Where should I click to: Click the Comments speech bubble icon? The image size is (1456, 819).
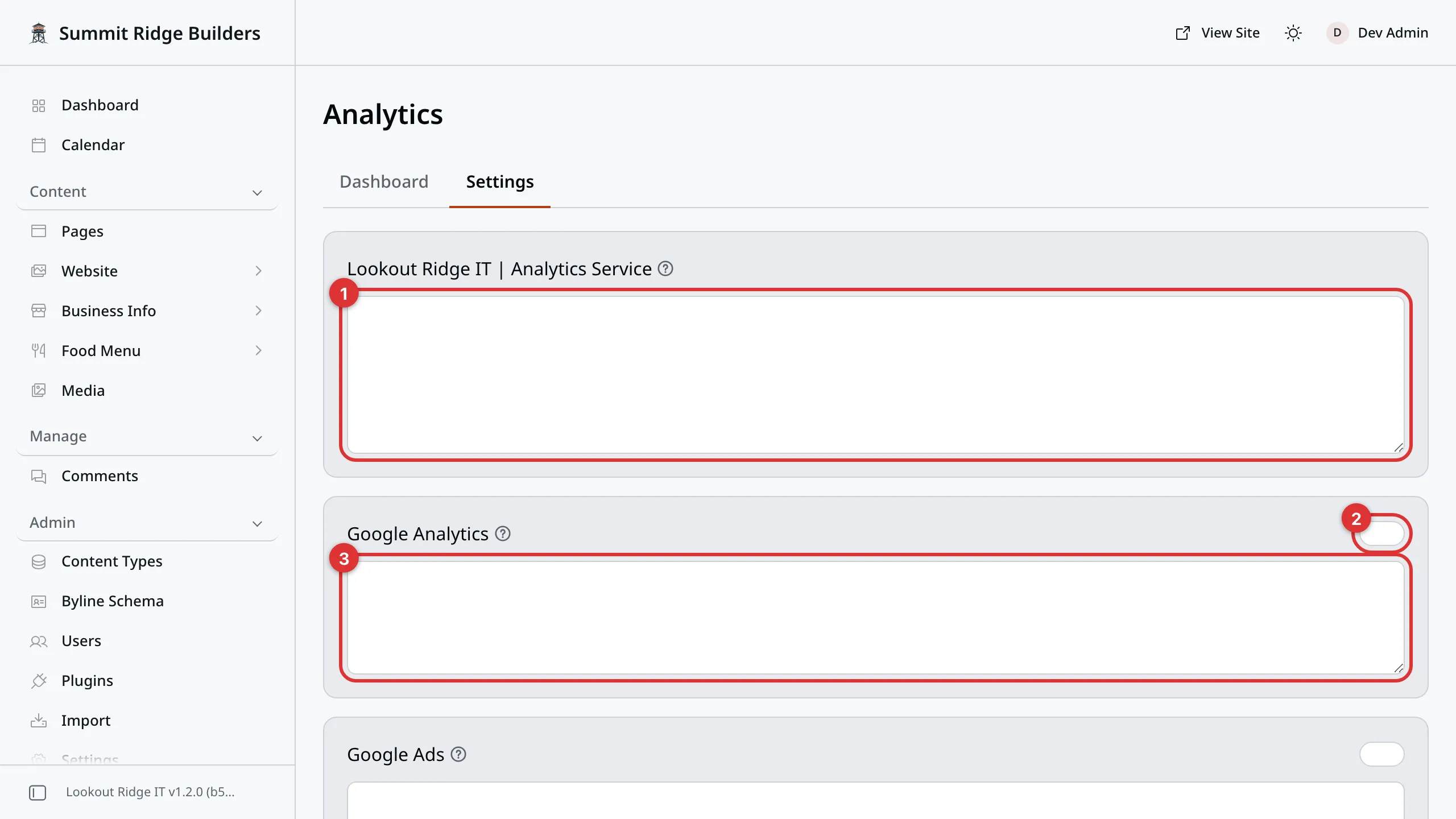coord(39,476)
